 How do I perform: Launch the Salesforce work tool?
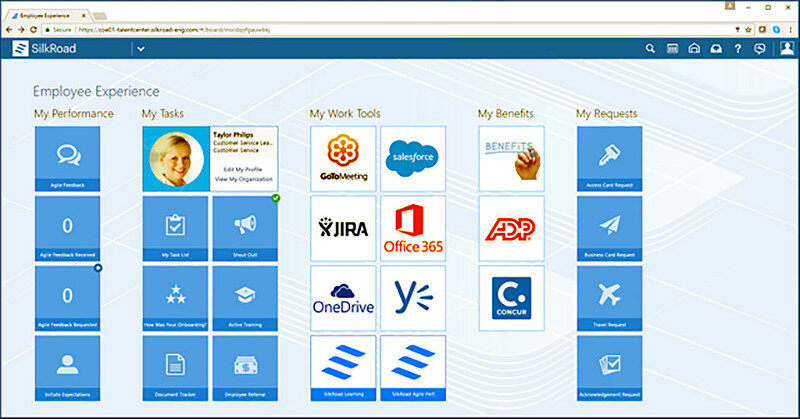413,158
